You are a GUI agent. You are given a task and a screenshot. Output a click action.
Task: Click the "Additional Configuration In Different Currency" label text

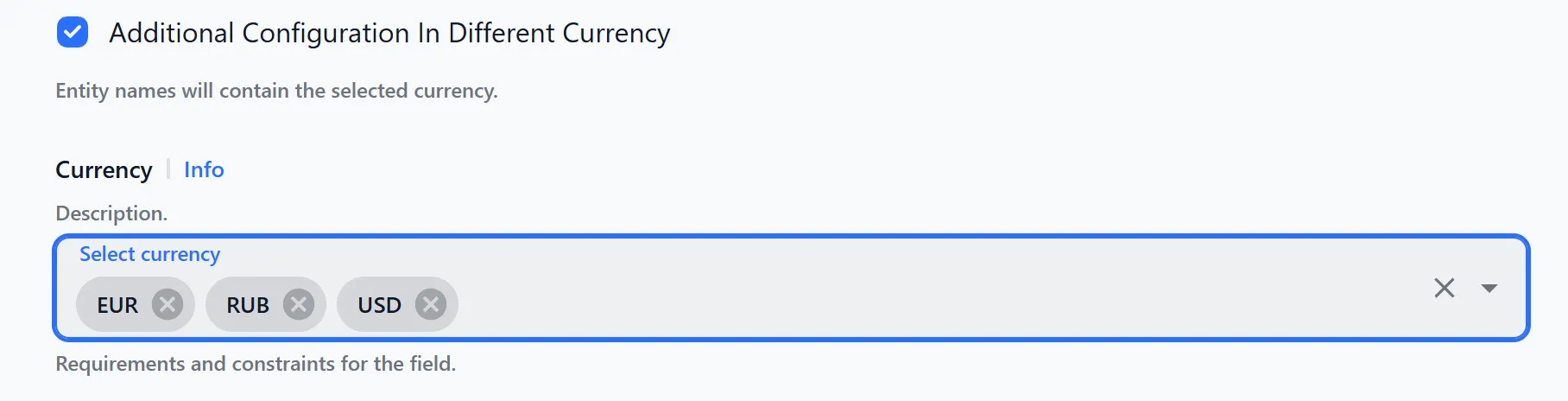pyautogui.click(x=389, y=33)
